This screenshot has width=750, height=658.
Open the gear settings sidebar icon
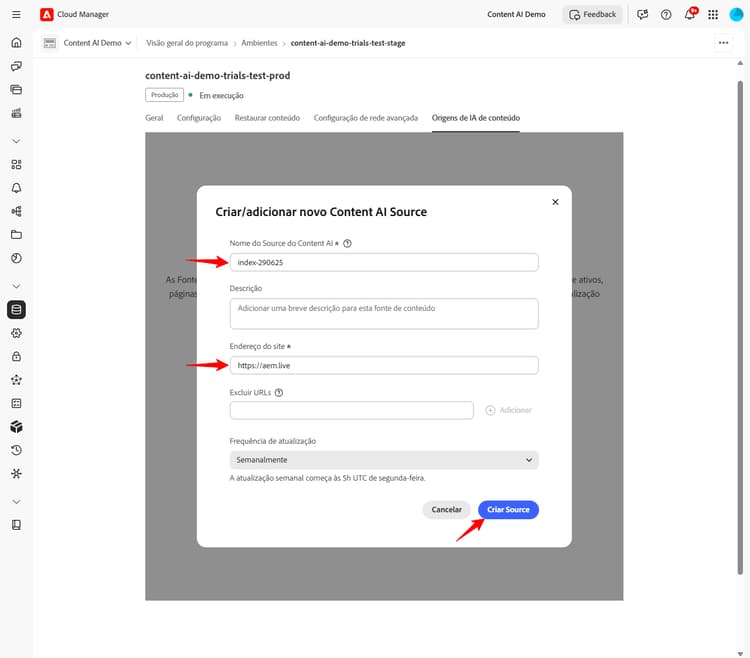[x=16, y=333]
